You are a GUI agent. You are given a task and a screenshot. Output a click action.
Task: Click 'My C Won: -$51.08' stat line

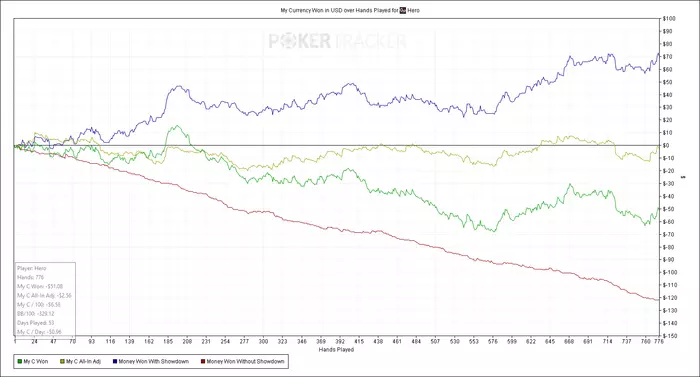pos(40,286)
